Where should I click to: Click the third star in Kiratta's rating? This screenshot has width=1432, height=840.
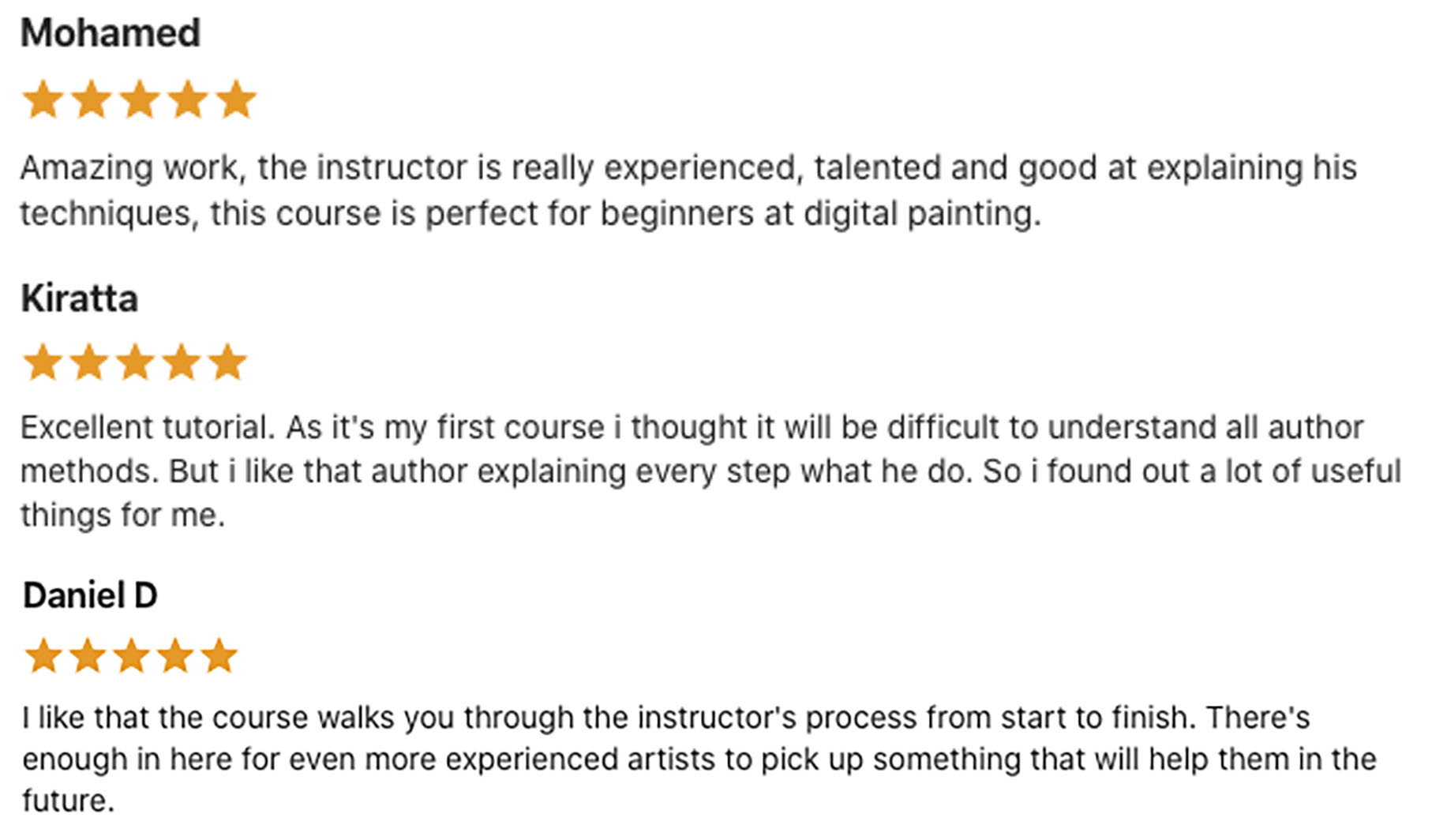[135, 362]
